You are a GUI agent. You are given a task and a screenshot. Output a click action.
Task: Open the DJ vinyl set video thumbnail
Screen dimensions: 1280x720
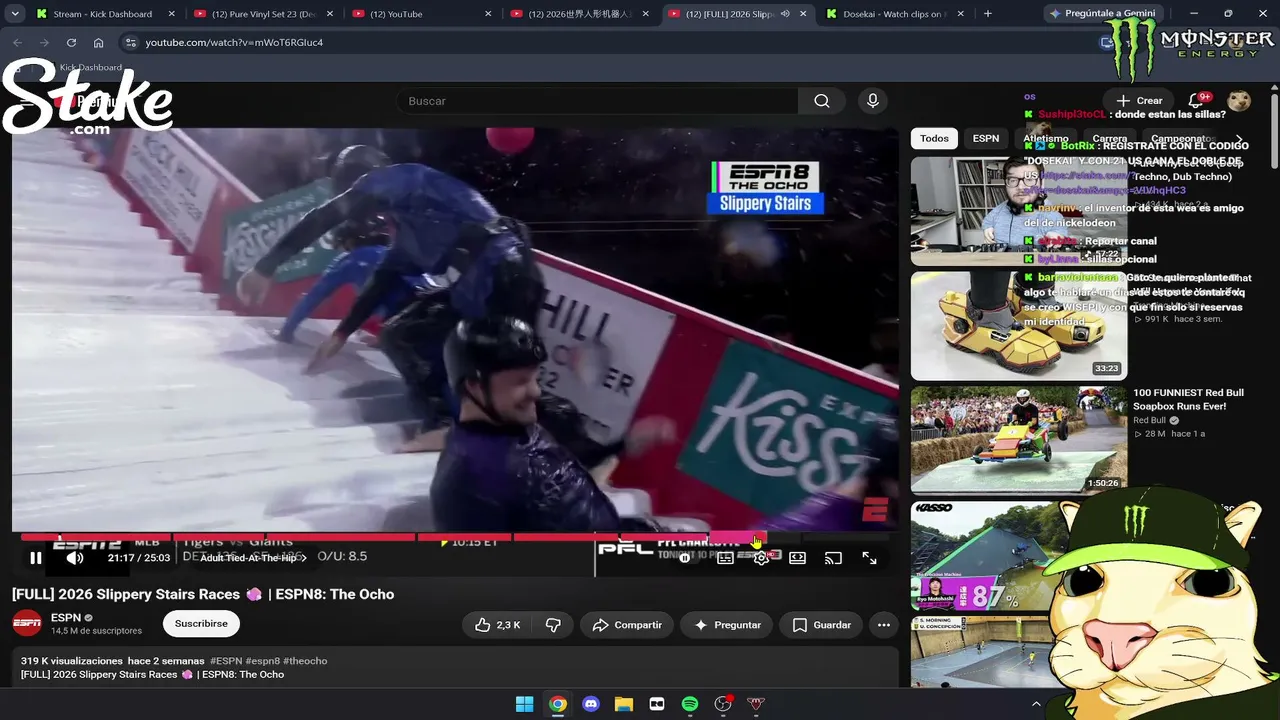(1018, 211)
